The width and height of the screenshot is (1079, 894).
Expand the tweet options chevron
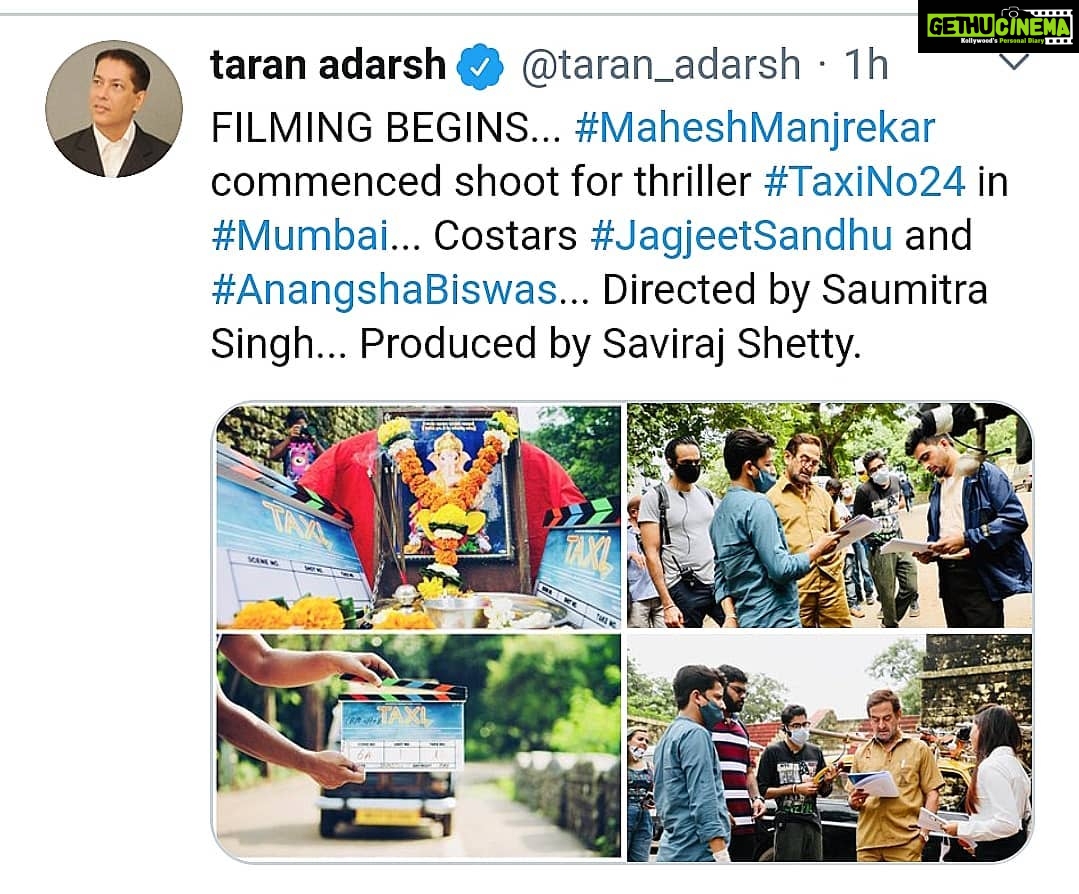tap(1013, 63)
